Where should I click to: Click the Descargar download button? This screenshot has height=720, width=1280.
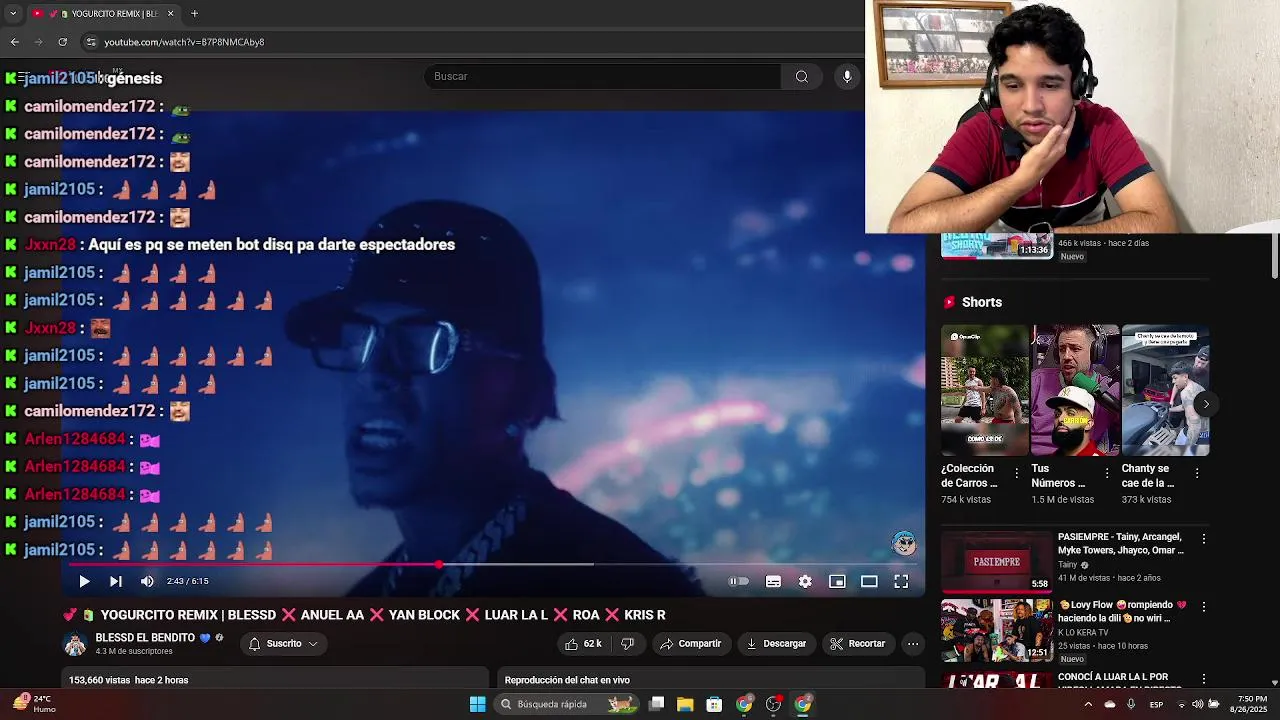coord(776,644)
